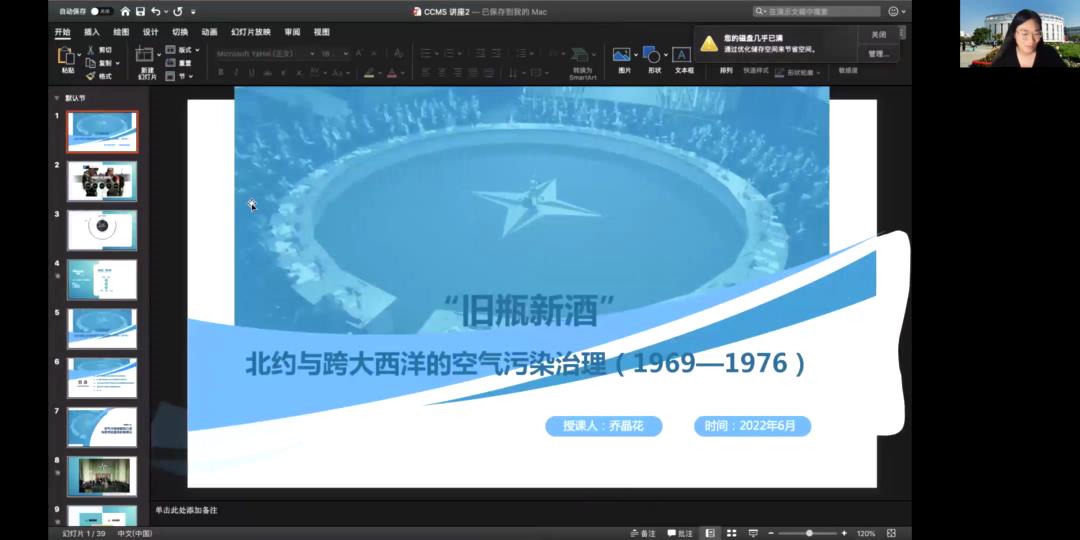Click the Paste (粘贴) clipboard icon
The height and width of the screenshot is (540, 1080).
67,56
